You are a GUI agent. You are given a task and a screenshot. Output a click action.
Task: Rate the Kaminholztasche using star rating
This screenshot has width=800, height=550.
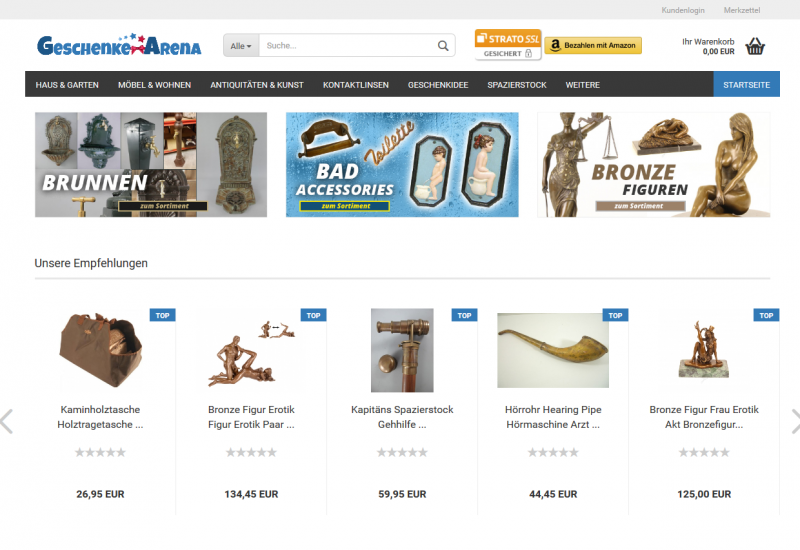[100, 452]
